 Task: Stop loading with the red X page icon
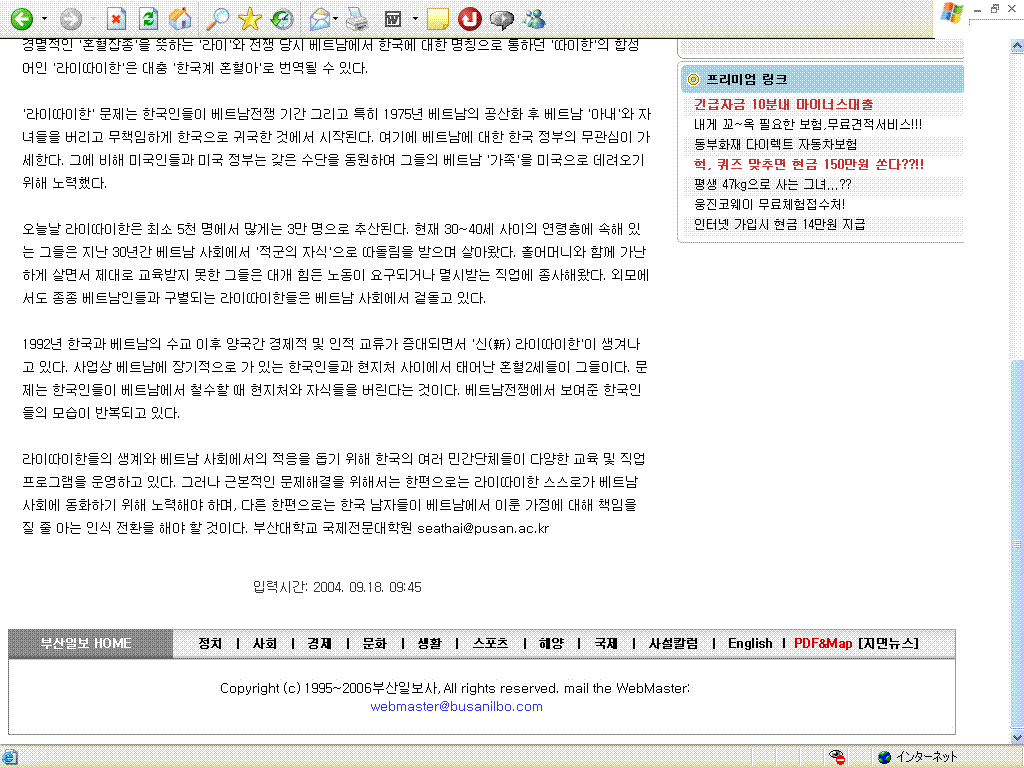pos(117,18)
